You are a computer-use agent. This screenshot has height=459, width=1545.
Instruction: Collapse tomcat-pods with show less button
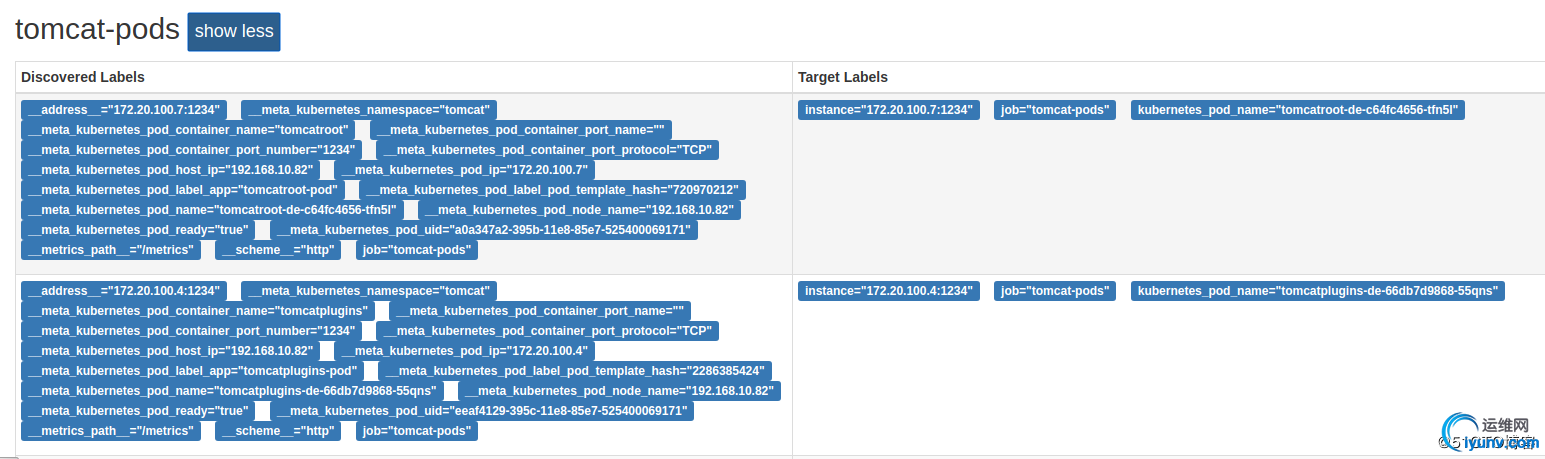234,31
